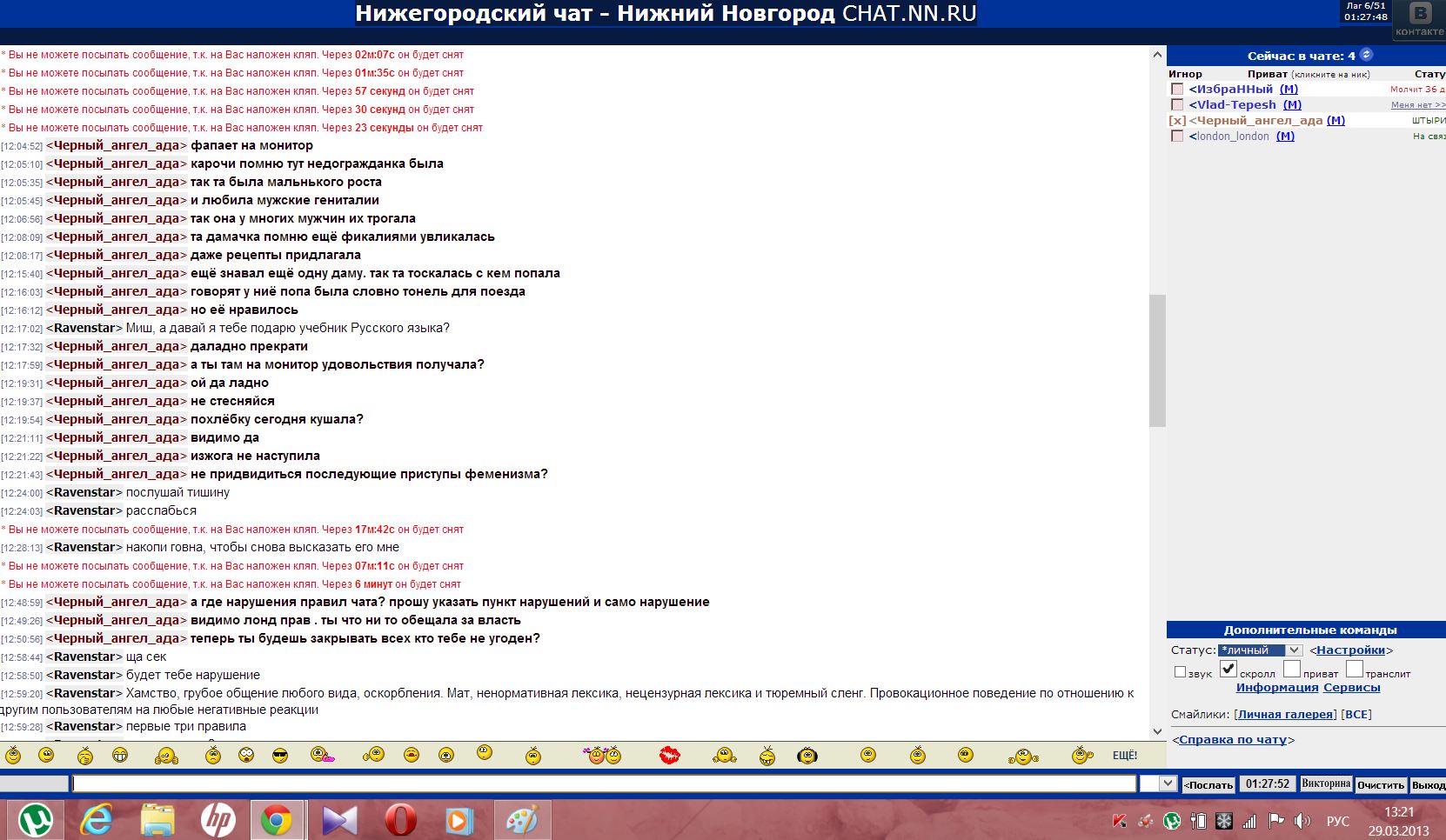
Task: Open Kaspersky tray icon
Action: [1120, 821]
